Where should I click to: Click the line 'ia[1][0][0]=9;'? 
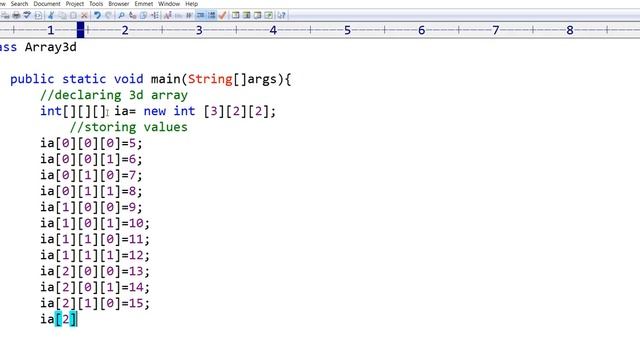(x=91, y=207)
